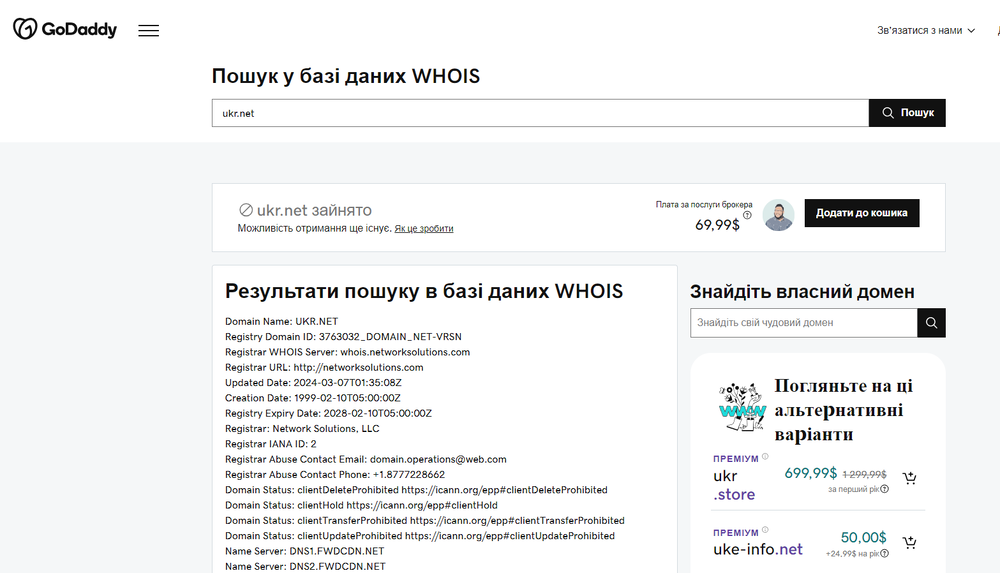This screenshot has height=573, width=1000.
Task: Open the GoDaddy hamburger menu
Action: pos(149,30)
